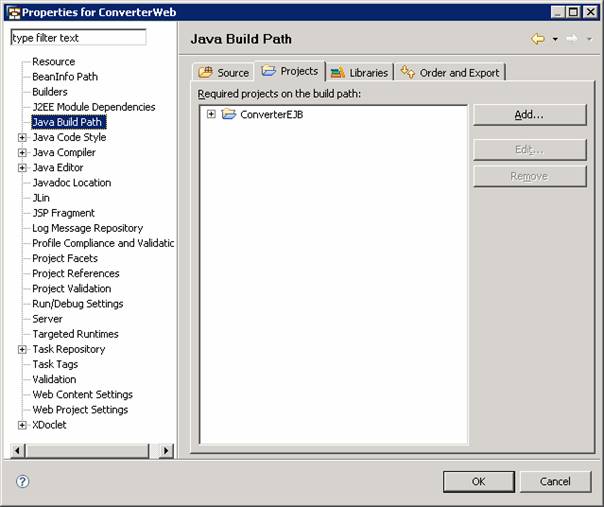The image size is (604, 507).
Task: Click the type filter text field
Action: pyautogui.click(x=78, y=38)
